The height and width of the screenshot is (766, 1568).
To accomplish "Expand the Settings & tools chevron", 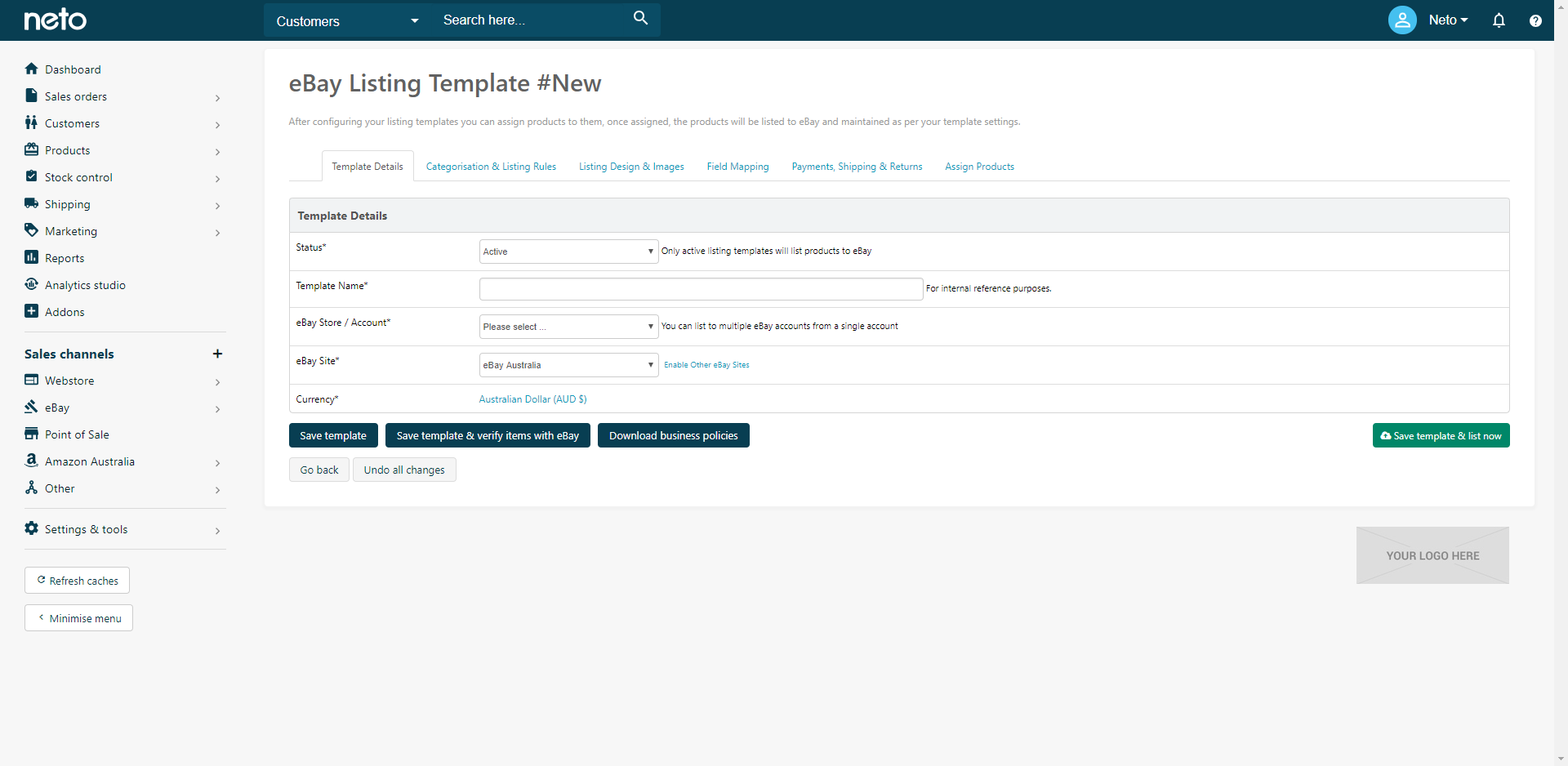I will tap(217, 531).
